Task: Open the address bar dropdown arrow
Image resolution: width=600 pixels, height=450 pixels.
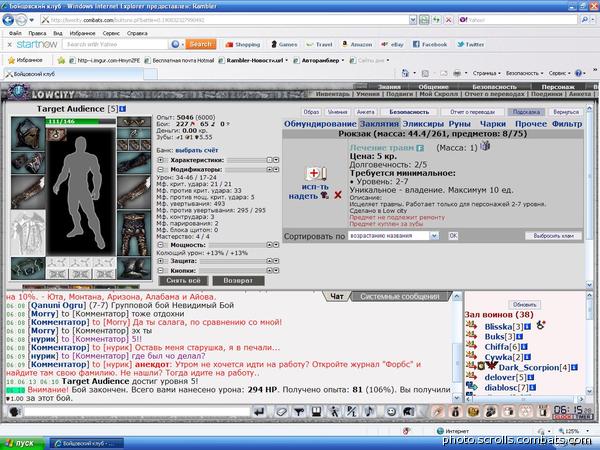Action: click(x=413, y=20)
